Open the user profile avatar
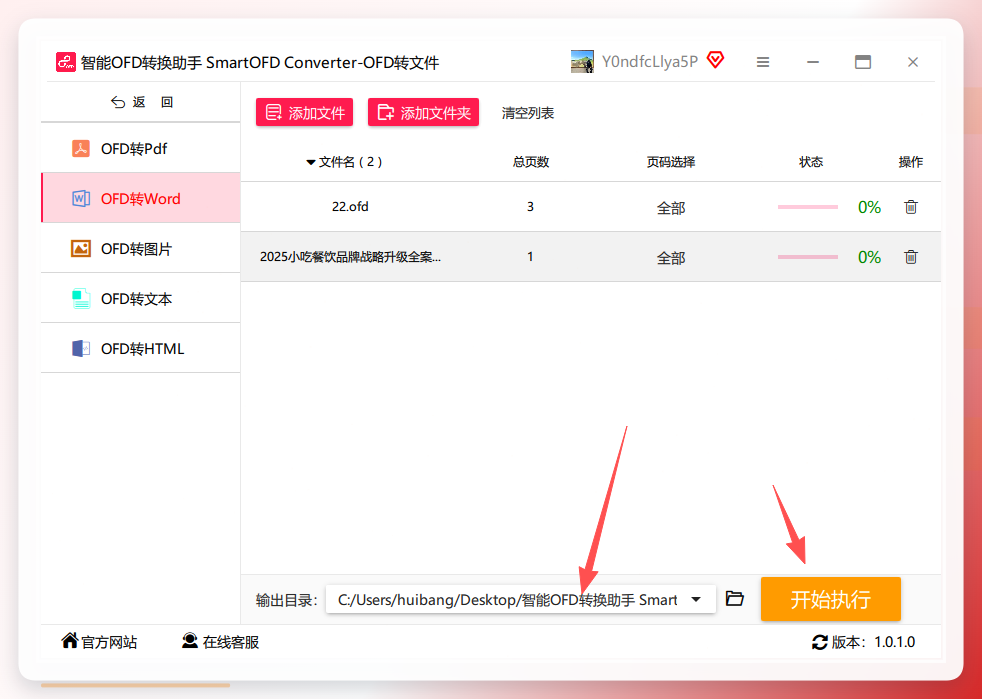Image resolution: width=982 pixels, height=699 pixels. click(x=582, y=61)
